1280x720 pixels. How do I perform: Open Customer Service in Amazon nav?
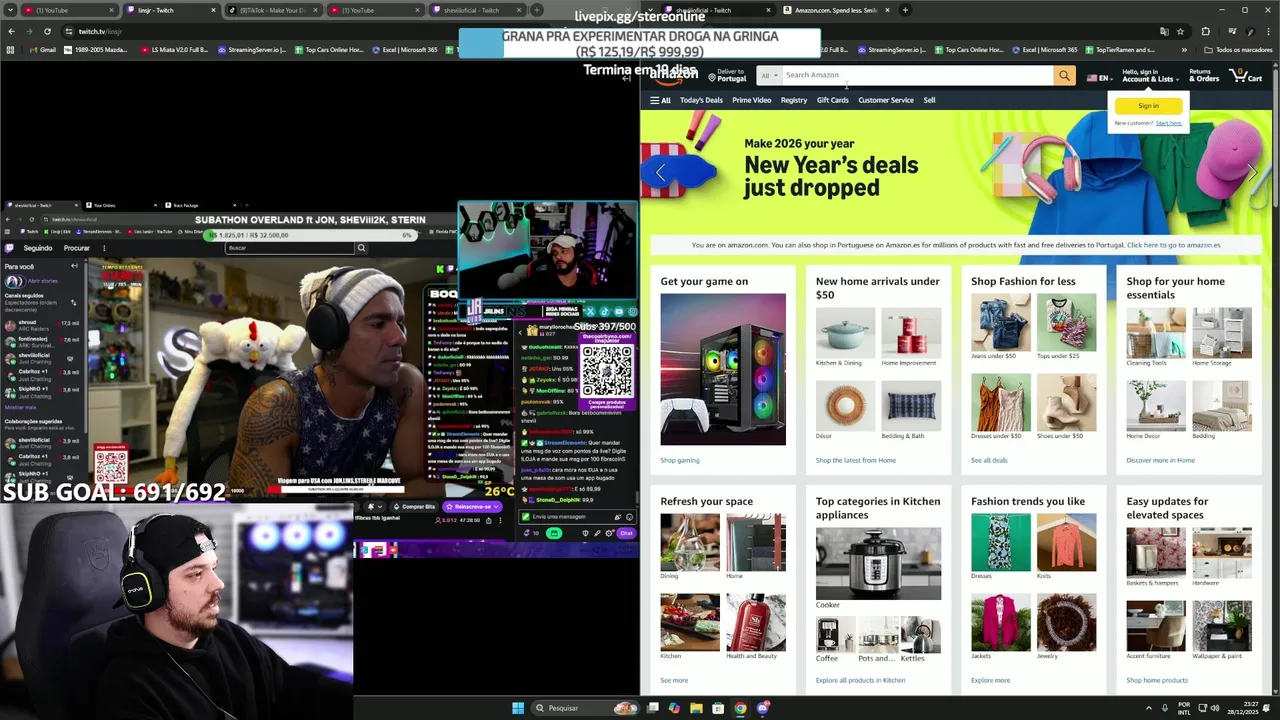click(886, 100)
